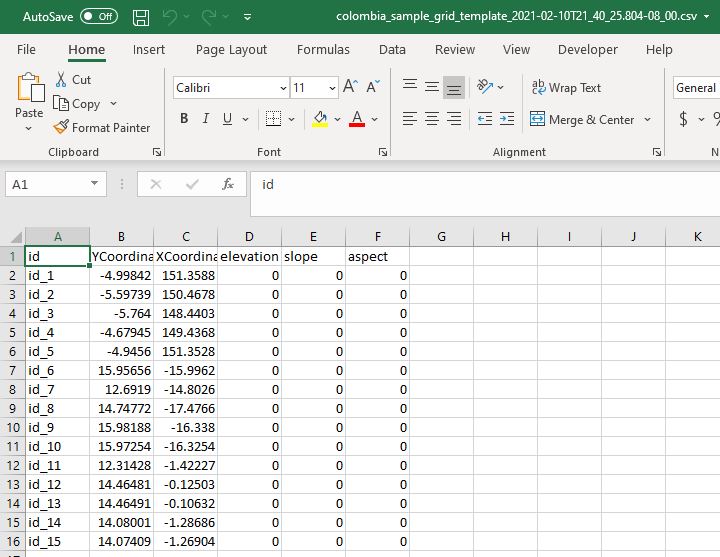Select the Format Painter tool
720x557 pixels.
101,127
